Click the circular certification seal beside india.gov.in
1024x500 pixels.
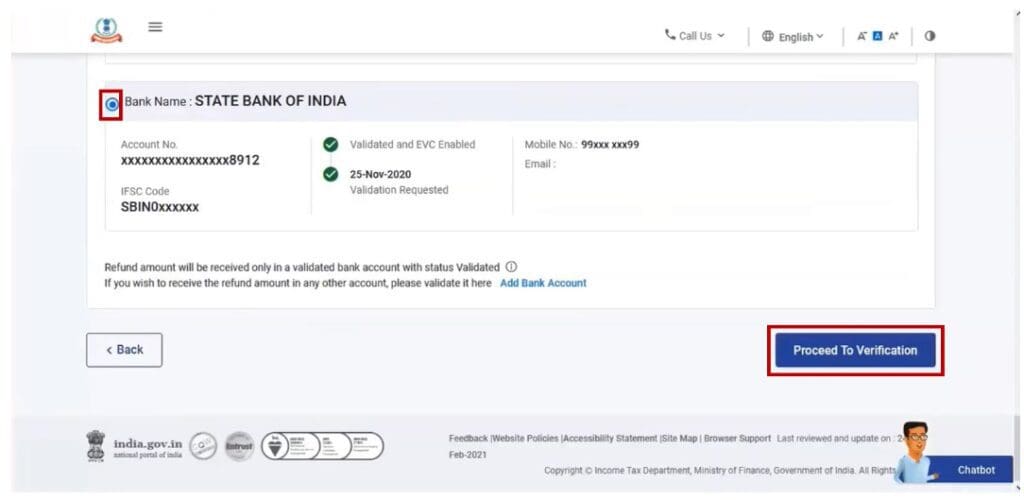[203, 446]
